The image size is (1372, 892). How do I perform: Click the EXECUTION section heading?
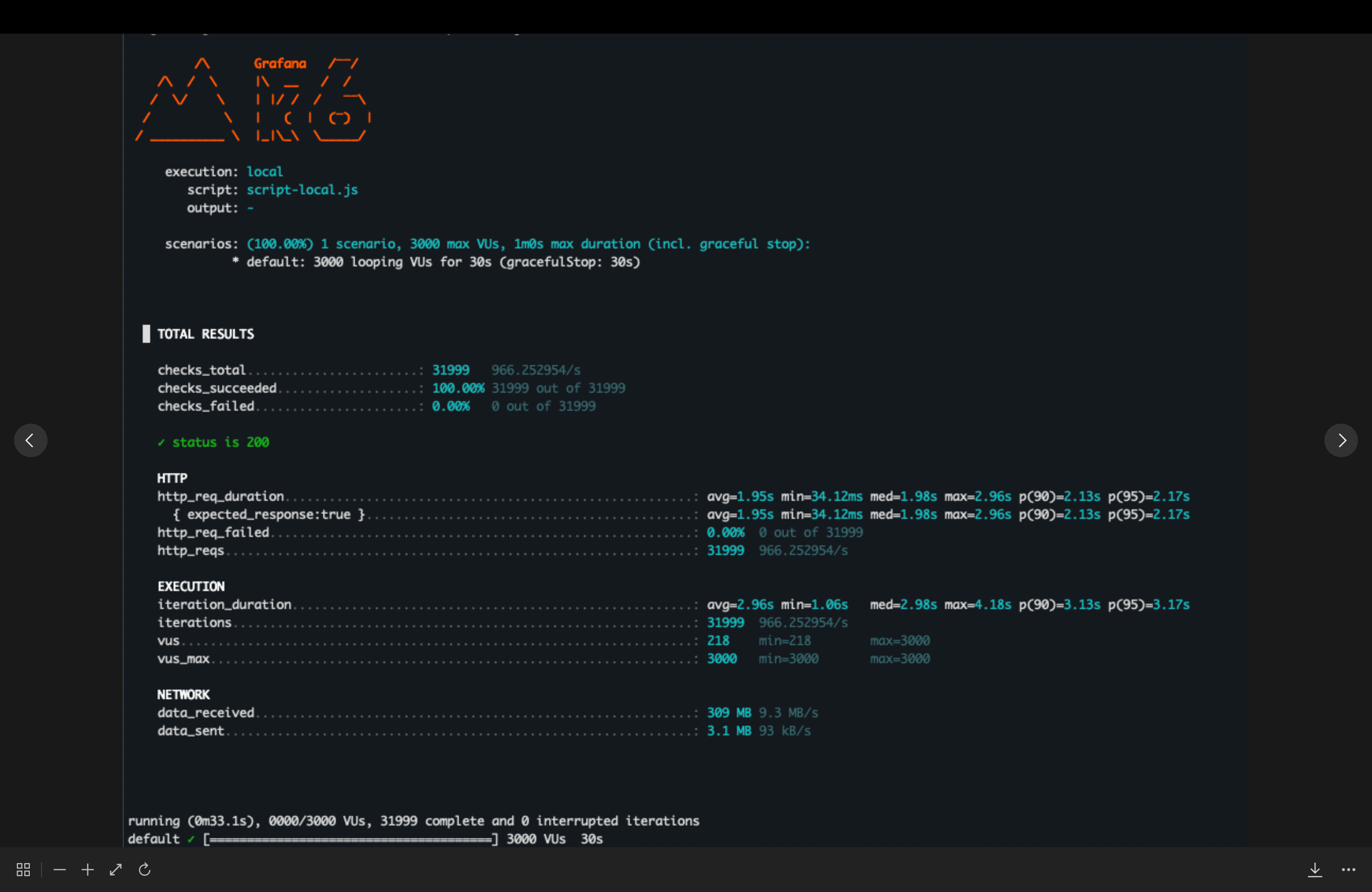click(x=191, y=586)
